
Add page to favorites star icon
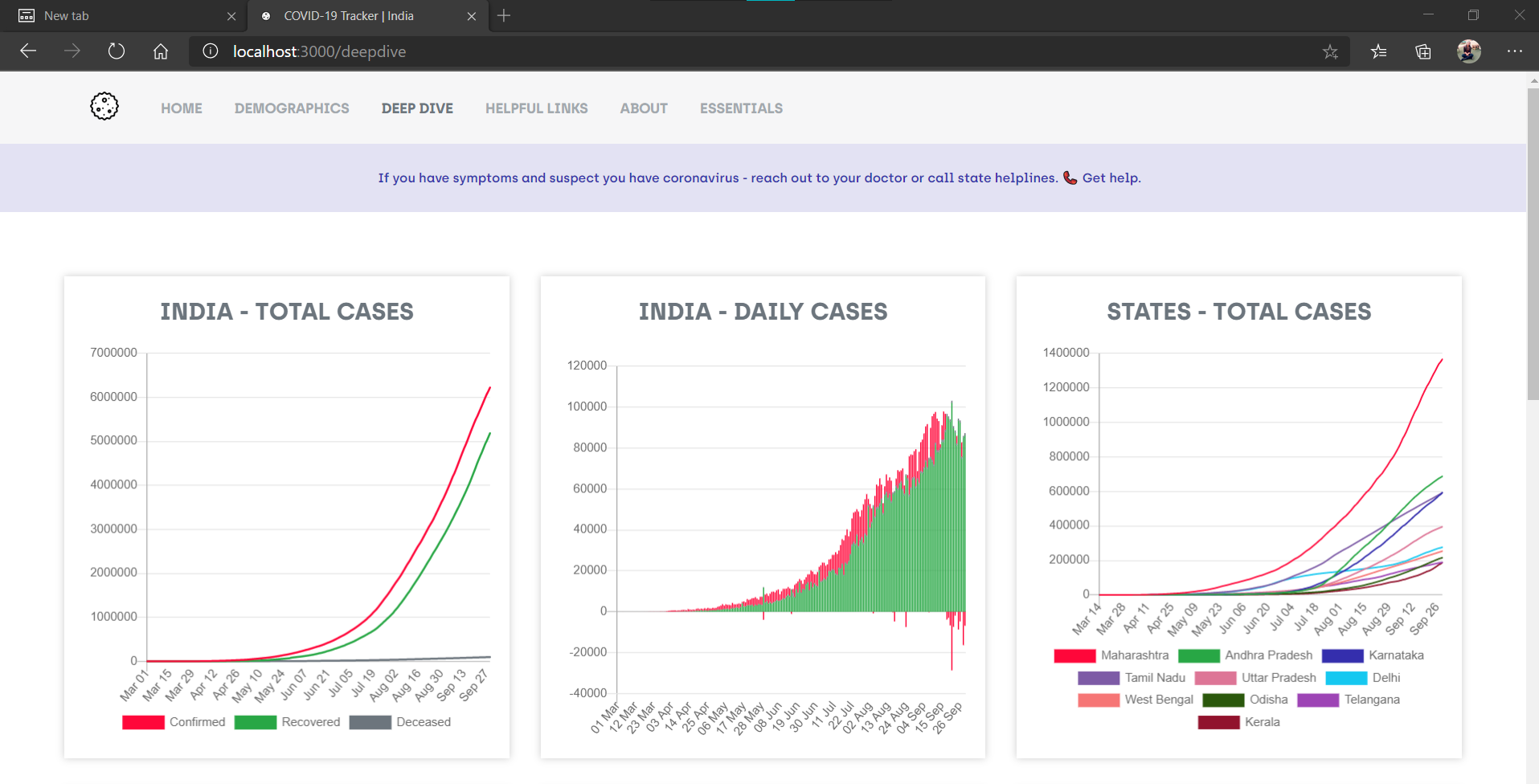click(1330, 51)
